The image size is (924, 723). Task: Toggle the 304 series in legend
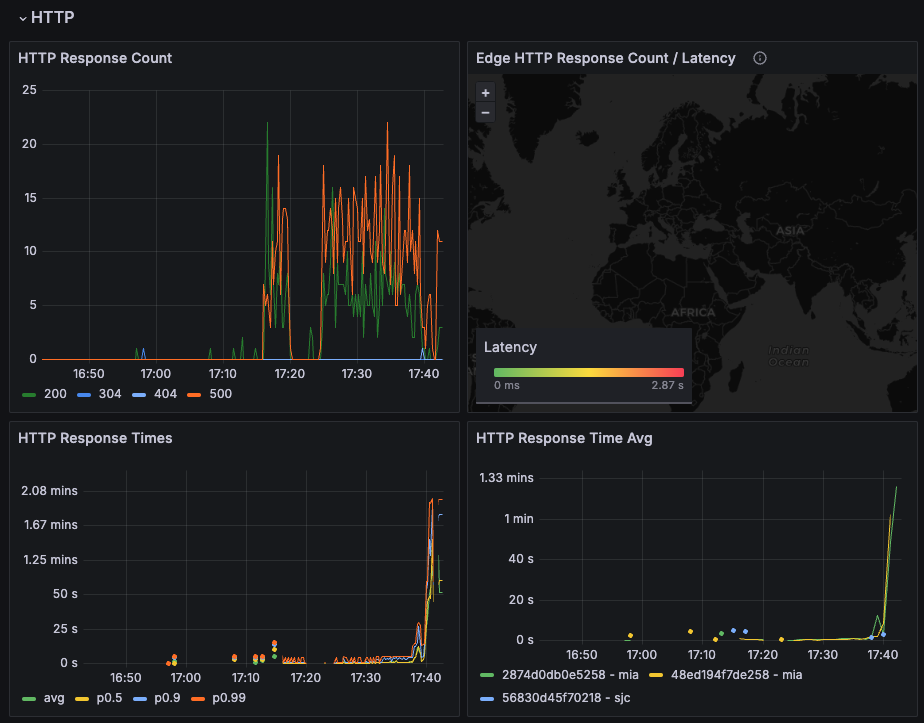pos(109,394)
